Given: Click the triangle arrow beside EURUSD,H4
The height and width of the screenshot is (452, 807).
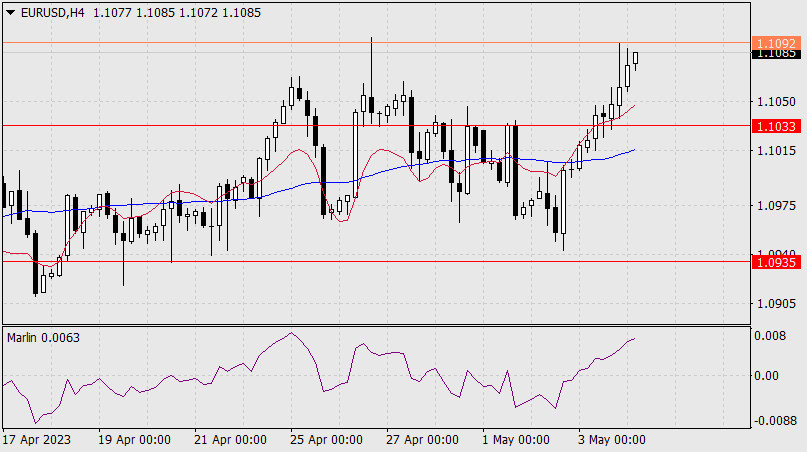Looking at the screenshot, I should 10,13.
